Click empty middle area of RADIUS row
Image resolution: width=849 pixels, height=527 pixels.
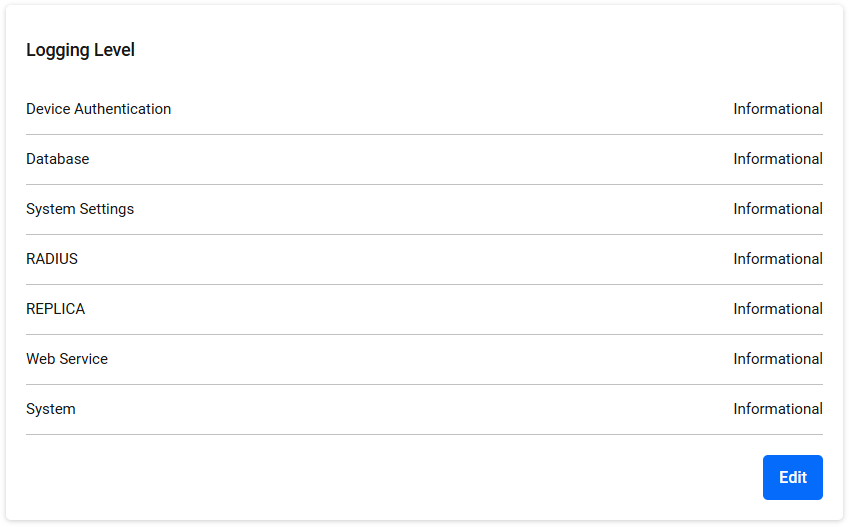coord(406,259)
